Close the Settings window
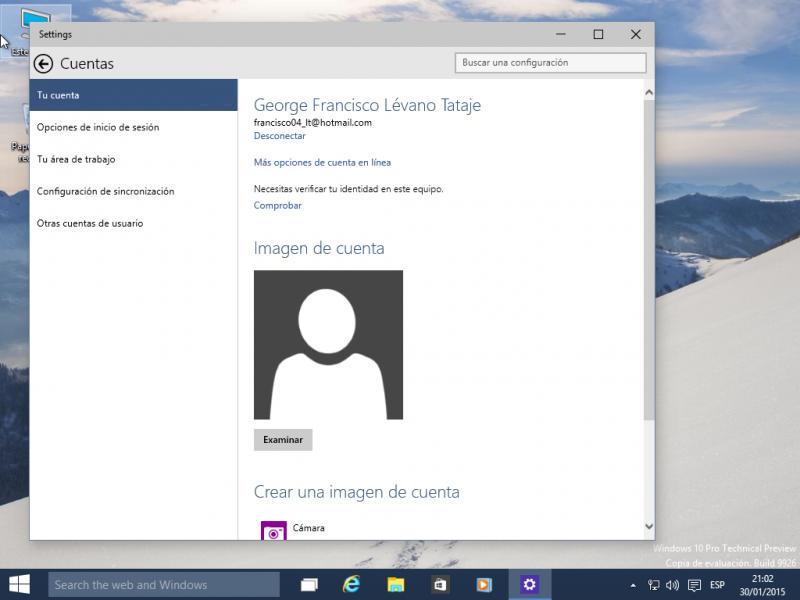Screen dimensions: 800x600 [x=635, y=34]
